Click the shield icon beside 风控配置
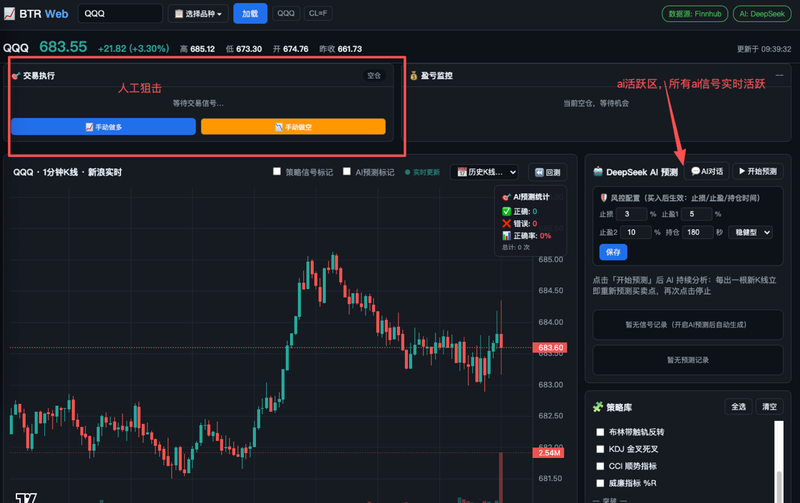The height and width of the screenshot is (503, 800). click(x=604, y=197)
